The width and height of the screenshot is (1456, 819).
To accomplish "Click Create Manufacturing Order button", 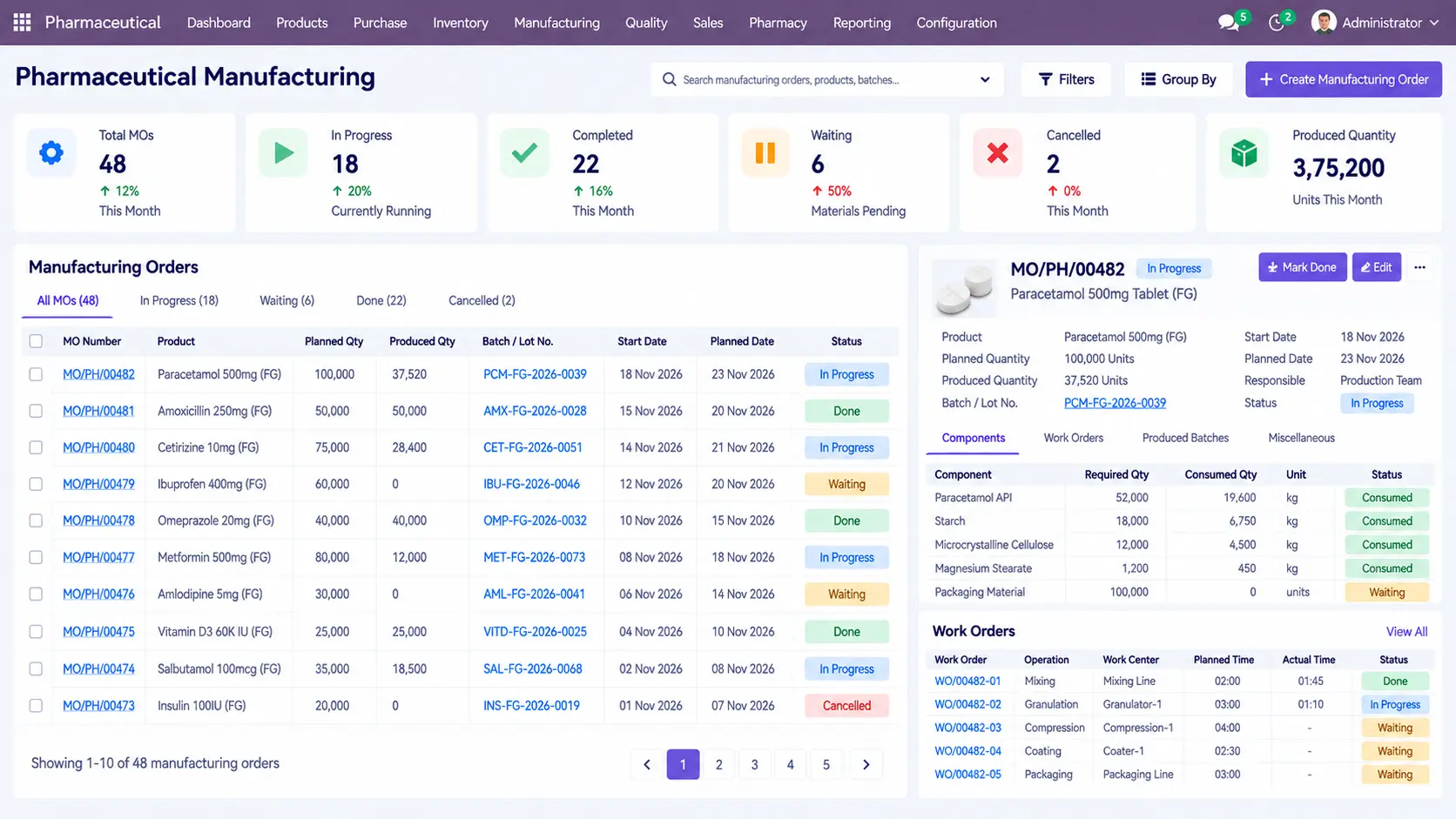I will 1344,79.
